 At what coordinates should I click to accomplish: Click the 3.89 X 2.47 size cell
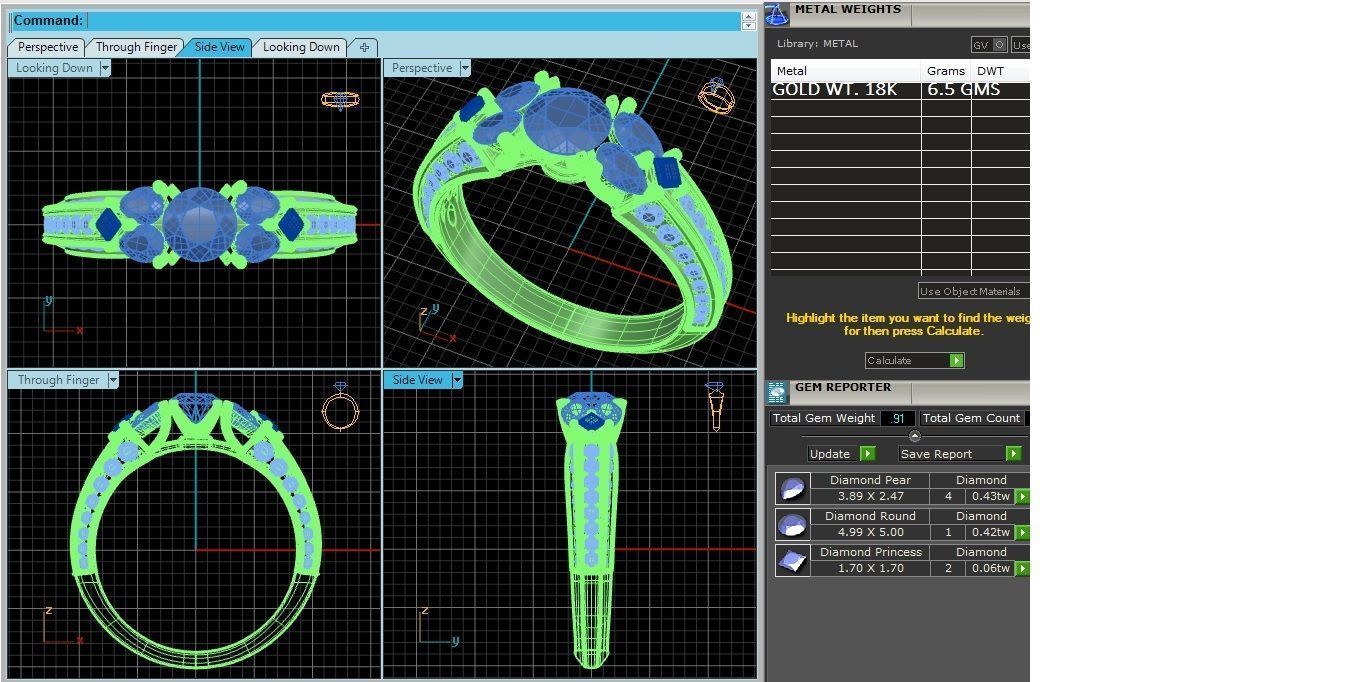pos(870,496)
